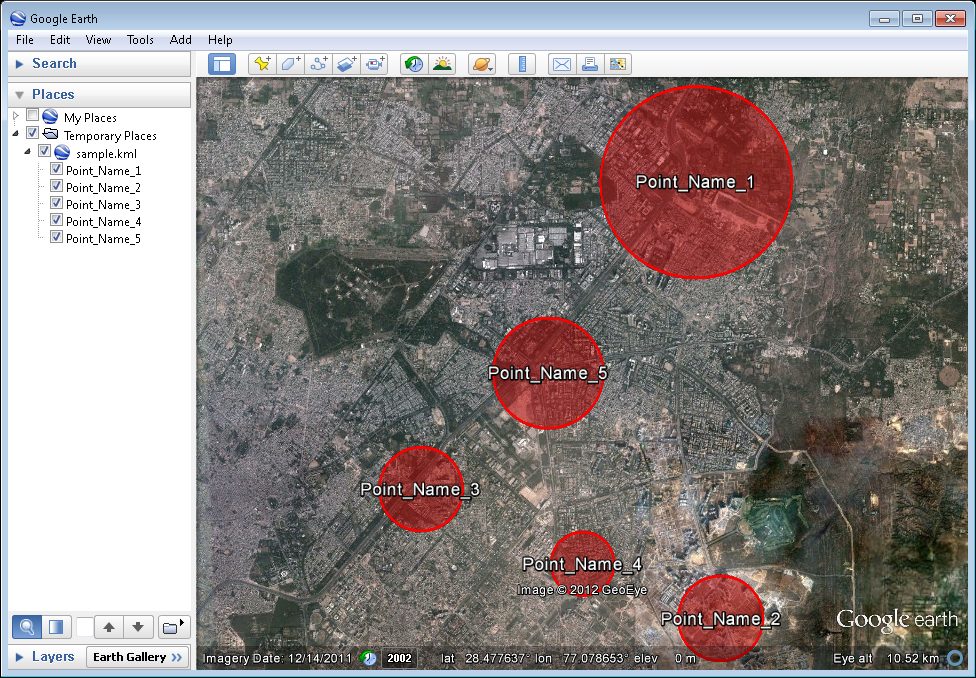Toggle the sidebar visibility button
976x678 pixels.
click(x=222, y=64)
